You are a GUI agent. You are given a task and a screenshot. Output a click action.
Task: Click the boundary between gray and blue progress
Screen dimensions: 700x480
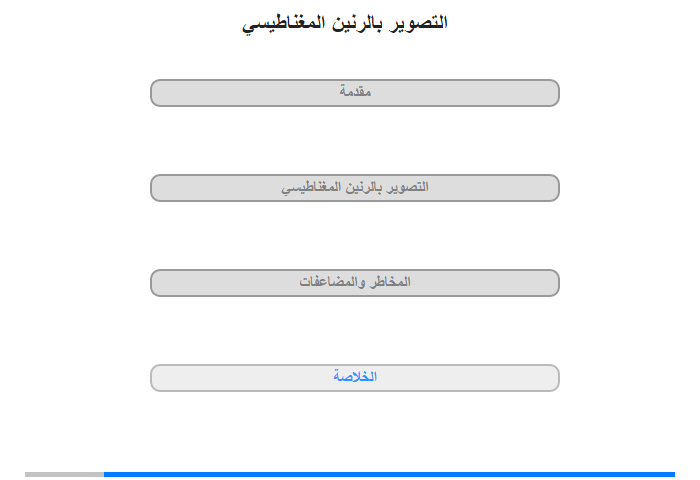coord(104,474)
